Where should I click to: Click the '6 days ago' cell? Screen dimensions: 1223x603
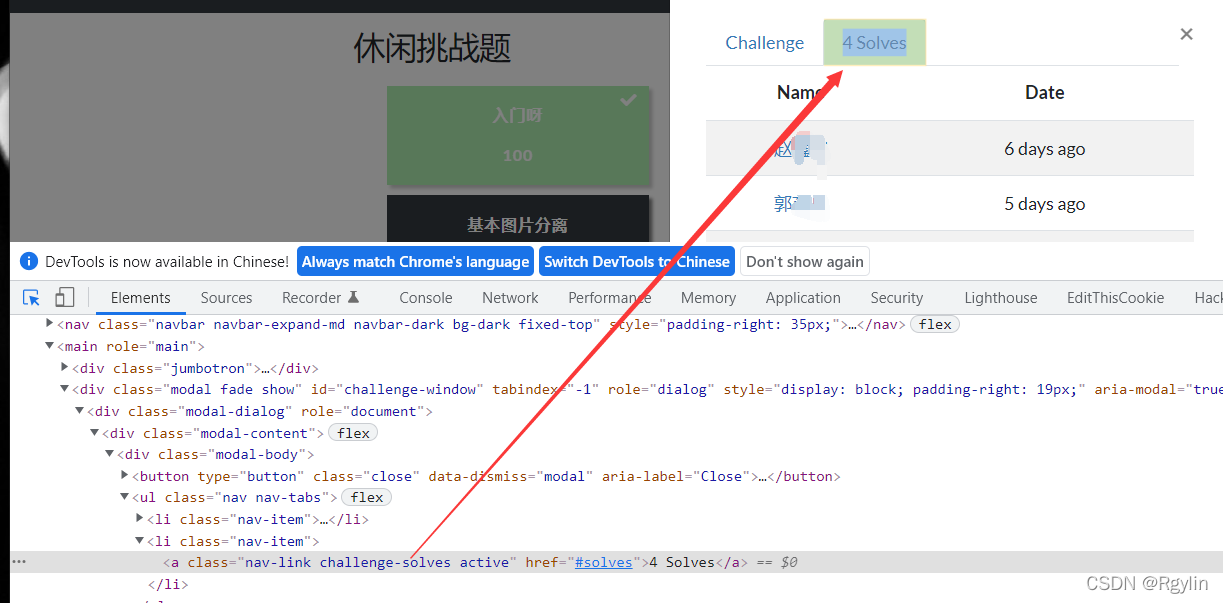tap(1044, 149)
